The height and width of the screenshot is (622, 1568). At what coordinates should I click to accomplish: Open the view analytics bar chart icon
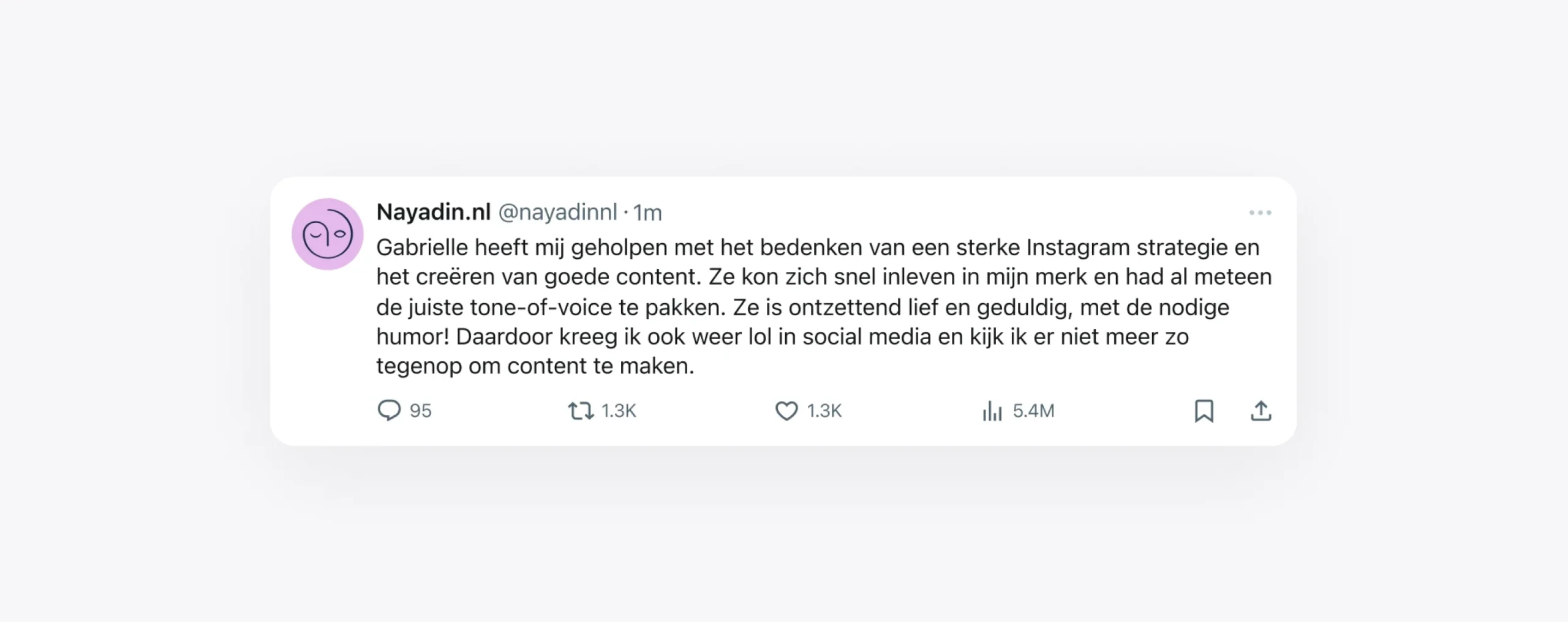tap(992, 411)
